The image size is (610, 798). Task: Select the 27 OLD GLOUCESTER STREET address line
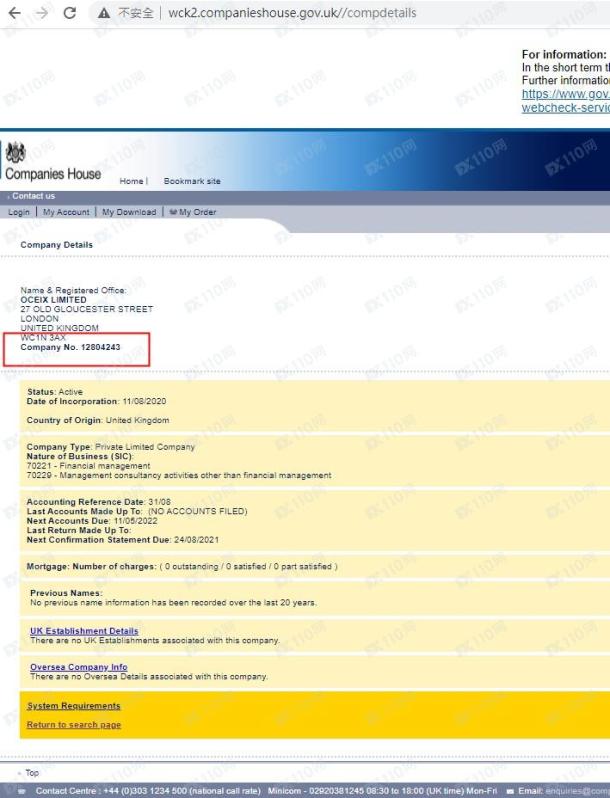86,309
